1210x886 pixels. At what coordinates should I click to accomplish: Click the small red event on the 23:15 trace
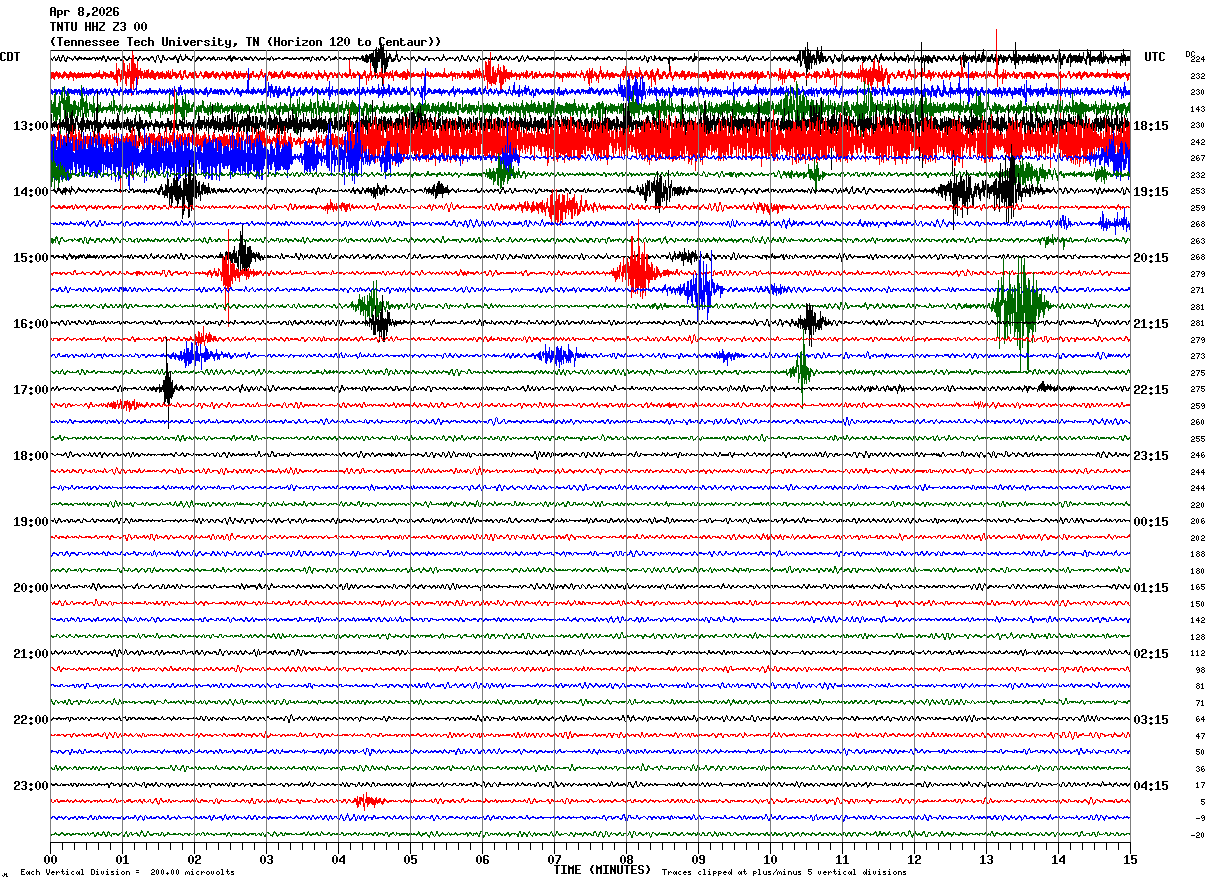click(367, 801)
